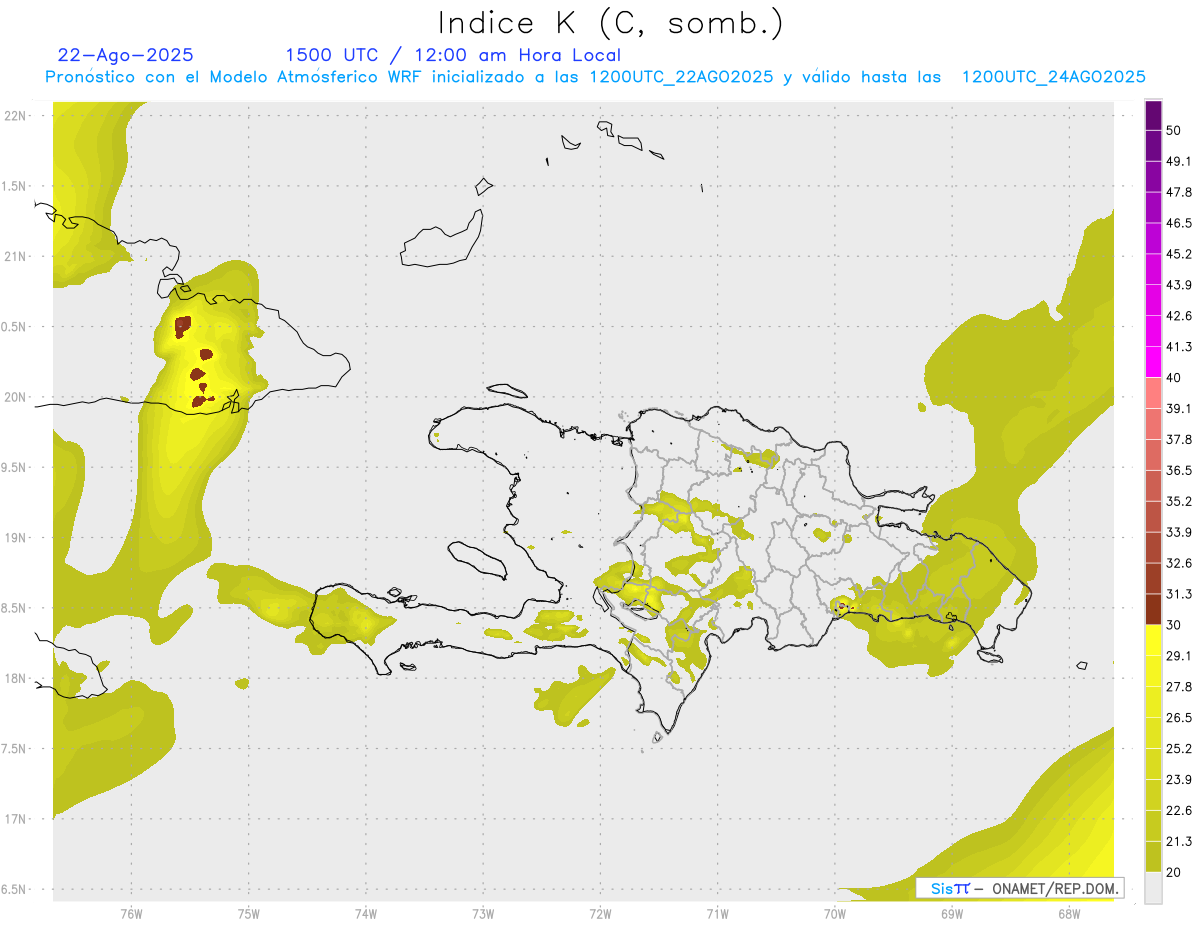Click the '22N' latitude label
The image size is (1200, 927).
(15, 116)
